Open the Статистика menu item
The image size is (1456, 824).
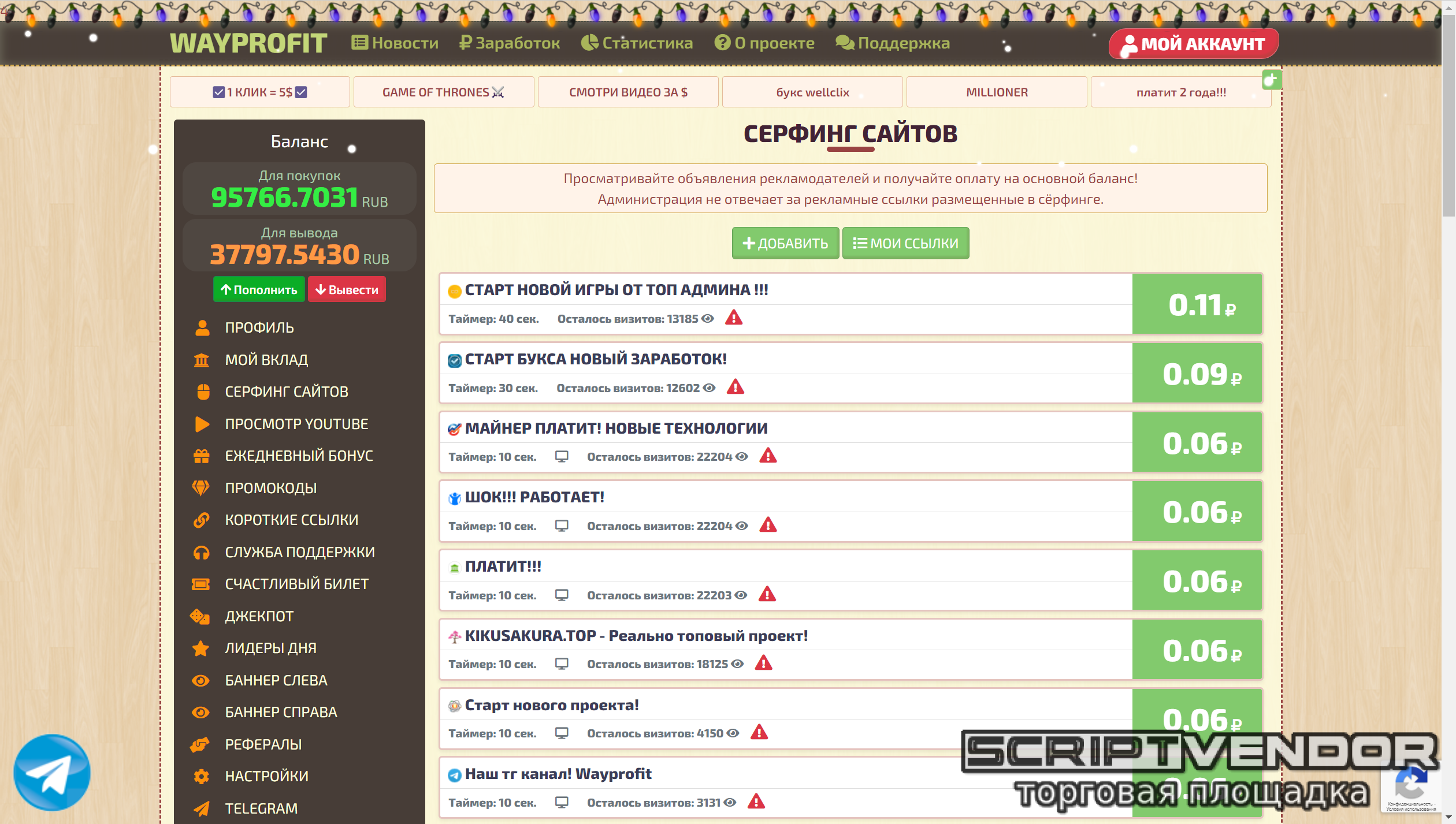637,43
